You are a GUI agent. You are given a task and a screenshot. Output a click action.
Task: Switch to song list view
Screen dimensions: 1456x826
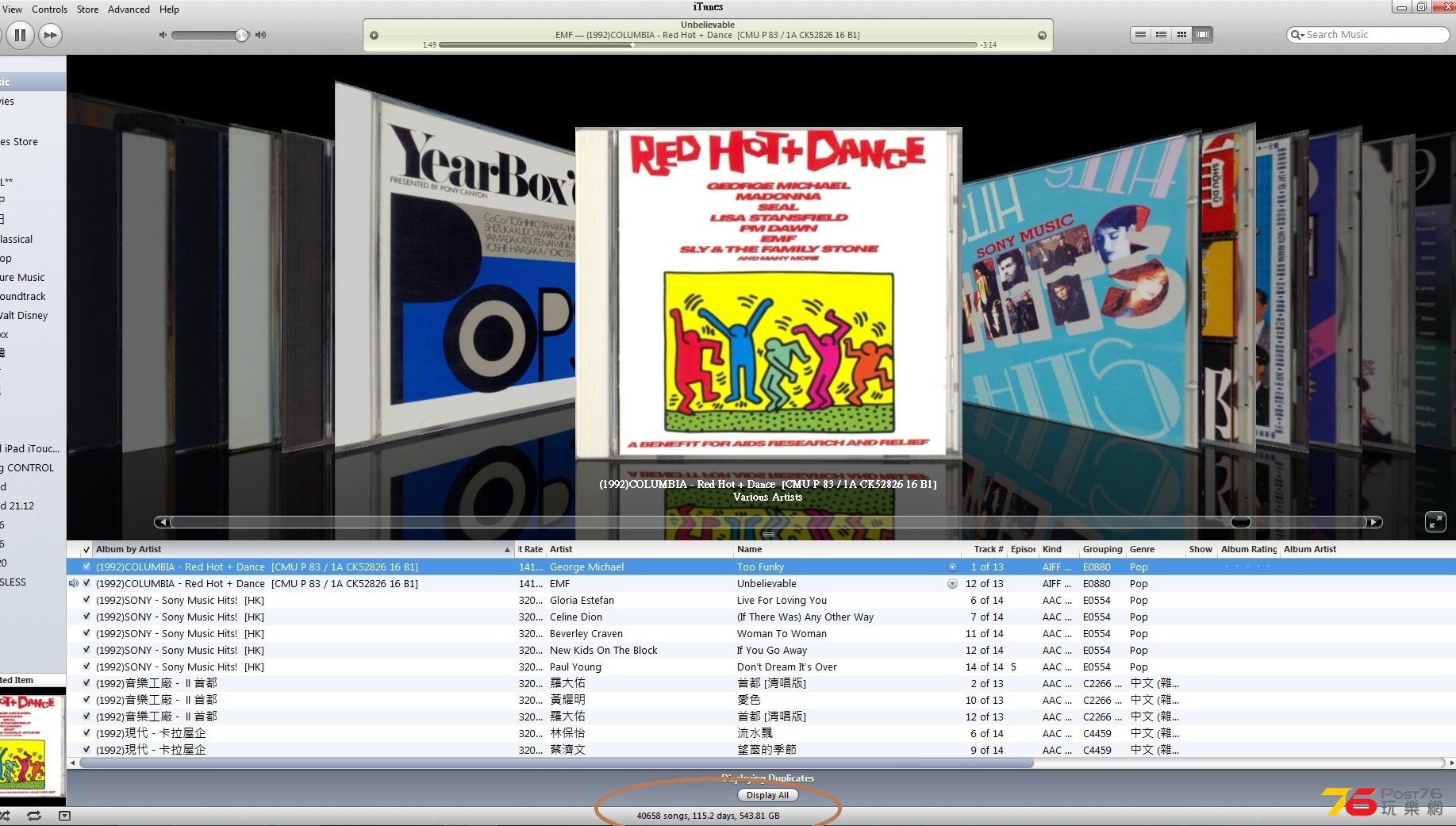pyautogui.click(x=1140, y=35)
